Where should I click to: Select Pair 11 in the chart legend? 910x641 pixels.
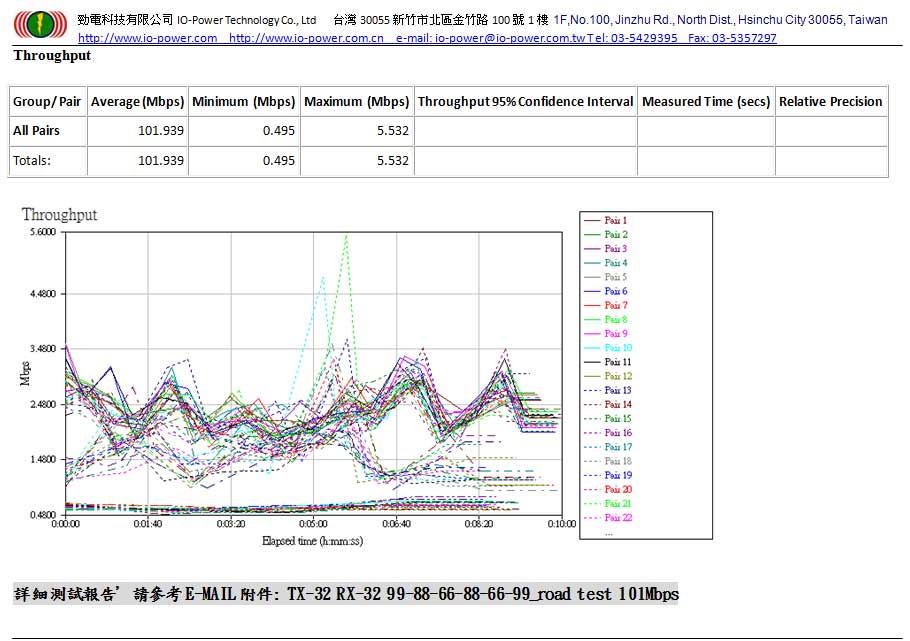(x=618, y=362)
